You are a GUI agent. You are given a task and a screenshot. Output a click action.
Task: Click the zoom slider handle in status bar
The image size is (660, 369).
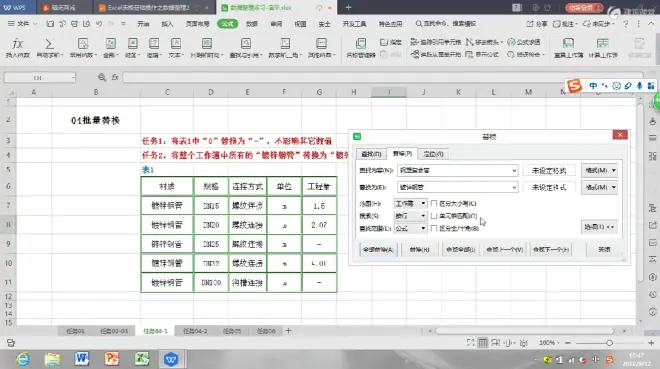[609, 343]
